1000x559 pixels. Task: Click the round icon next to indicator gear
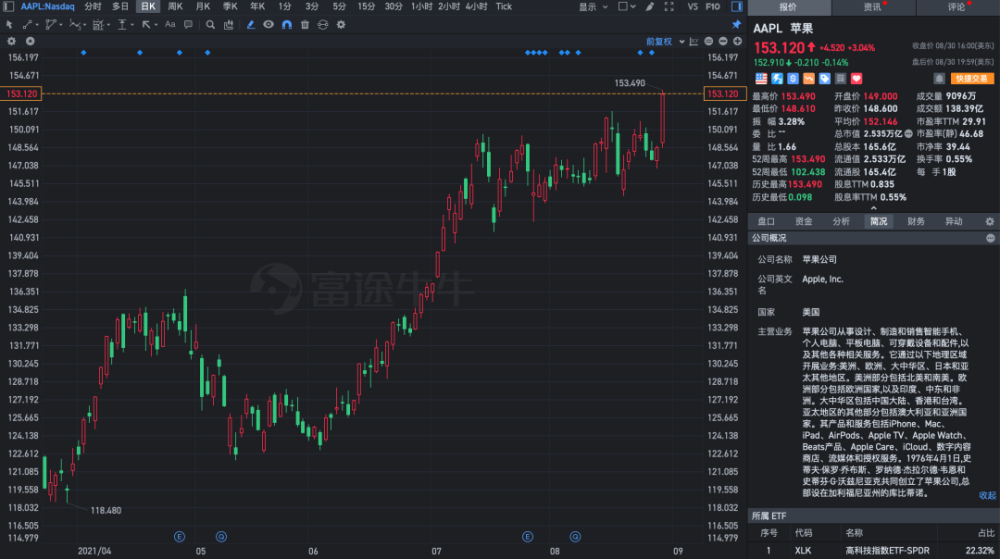tap(30, 41)
